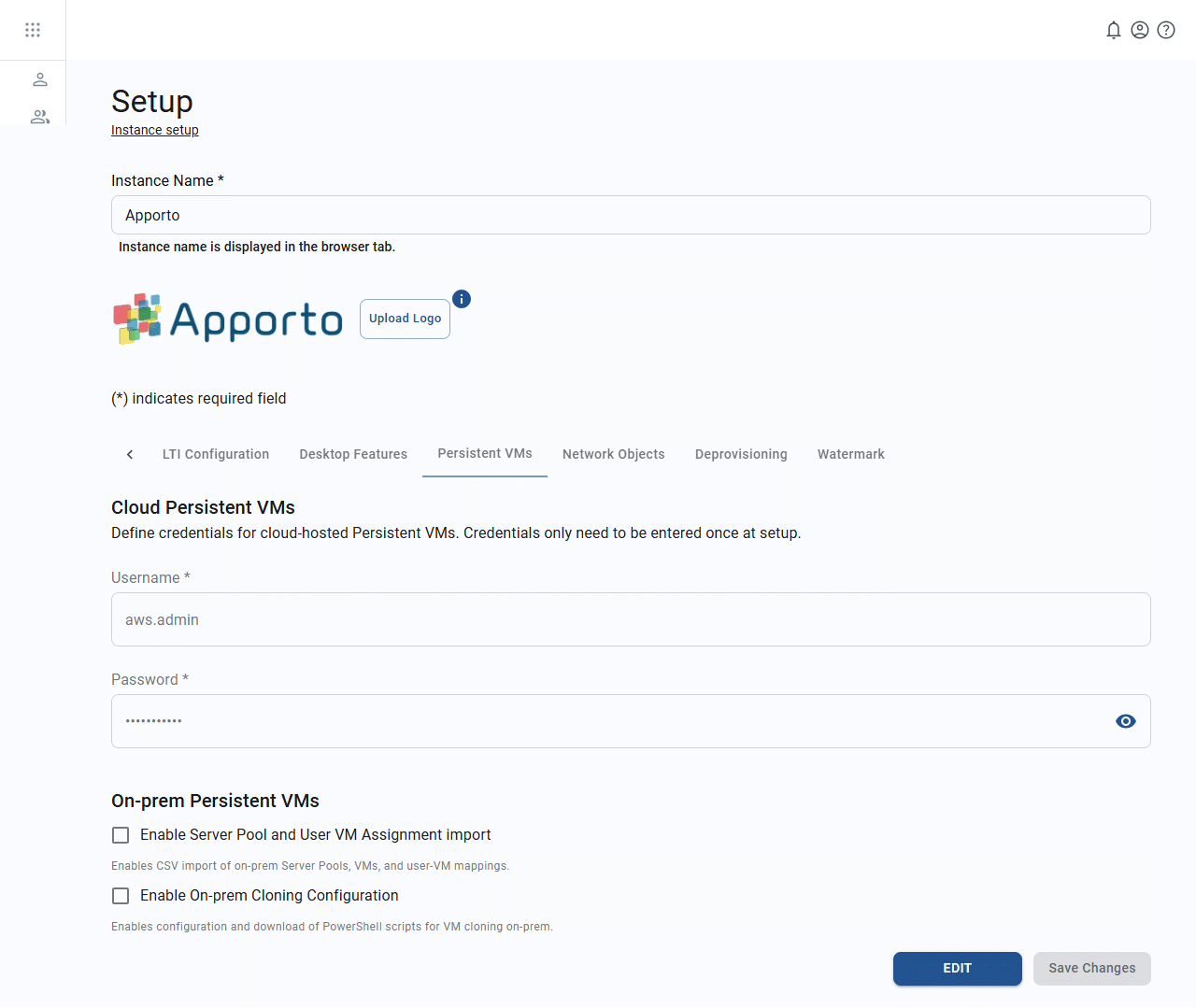Switch to the Desktop Features tab

click(353, 454)
